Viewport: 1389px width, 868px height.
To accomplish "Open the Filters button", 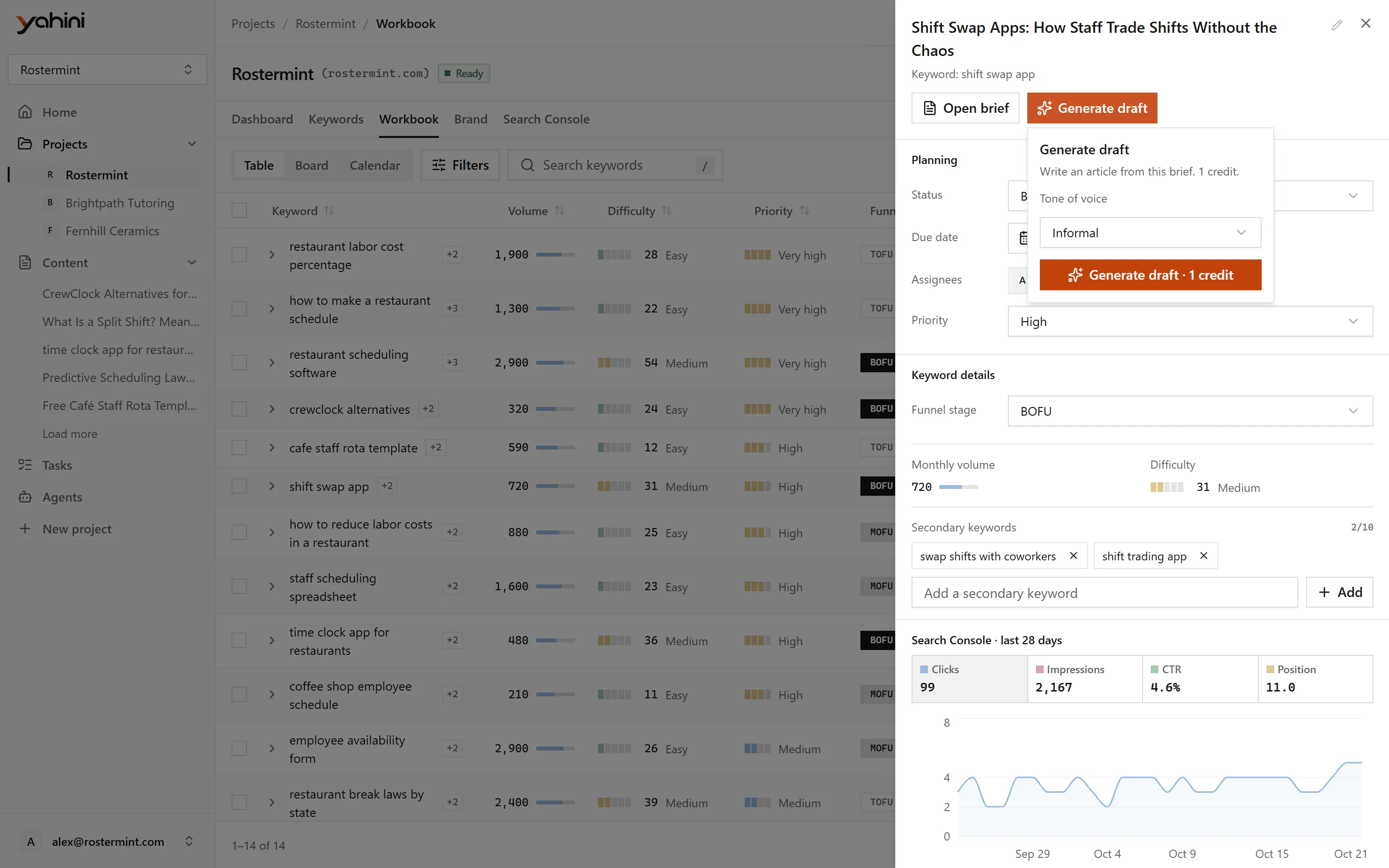I will coord(460,165).
